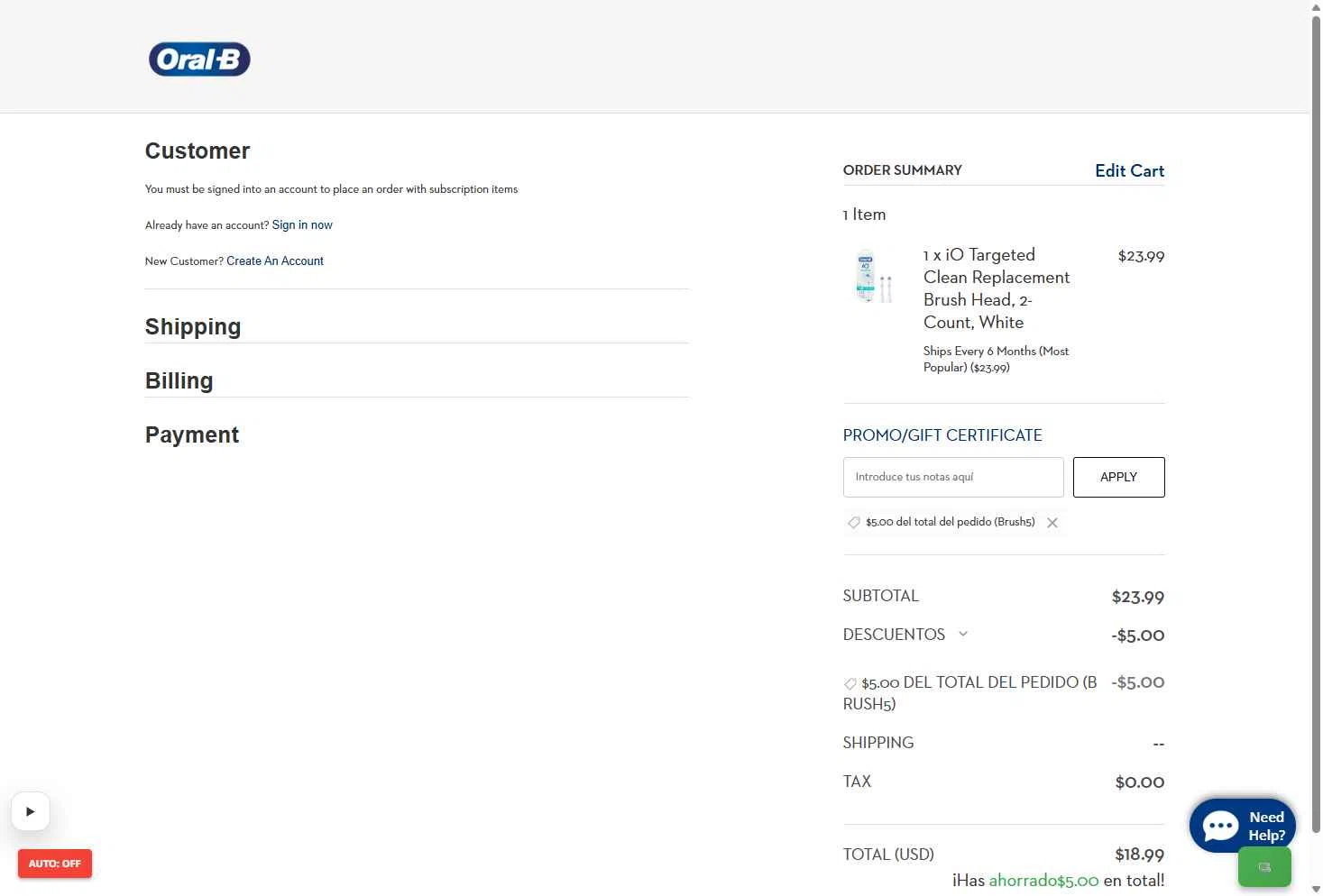
Task: Click the green floating widget button
Action: [1263, 867]
